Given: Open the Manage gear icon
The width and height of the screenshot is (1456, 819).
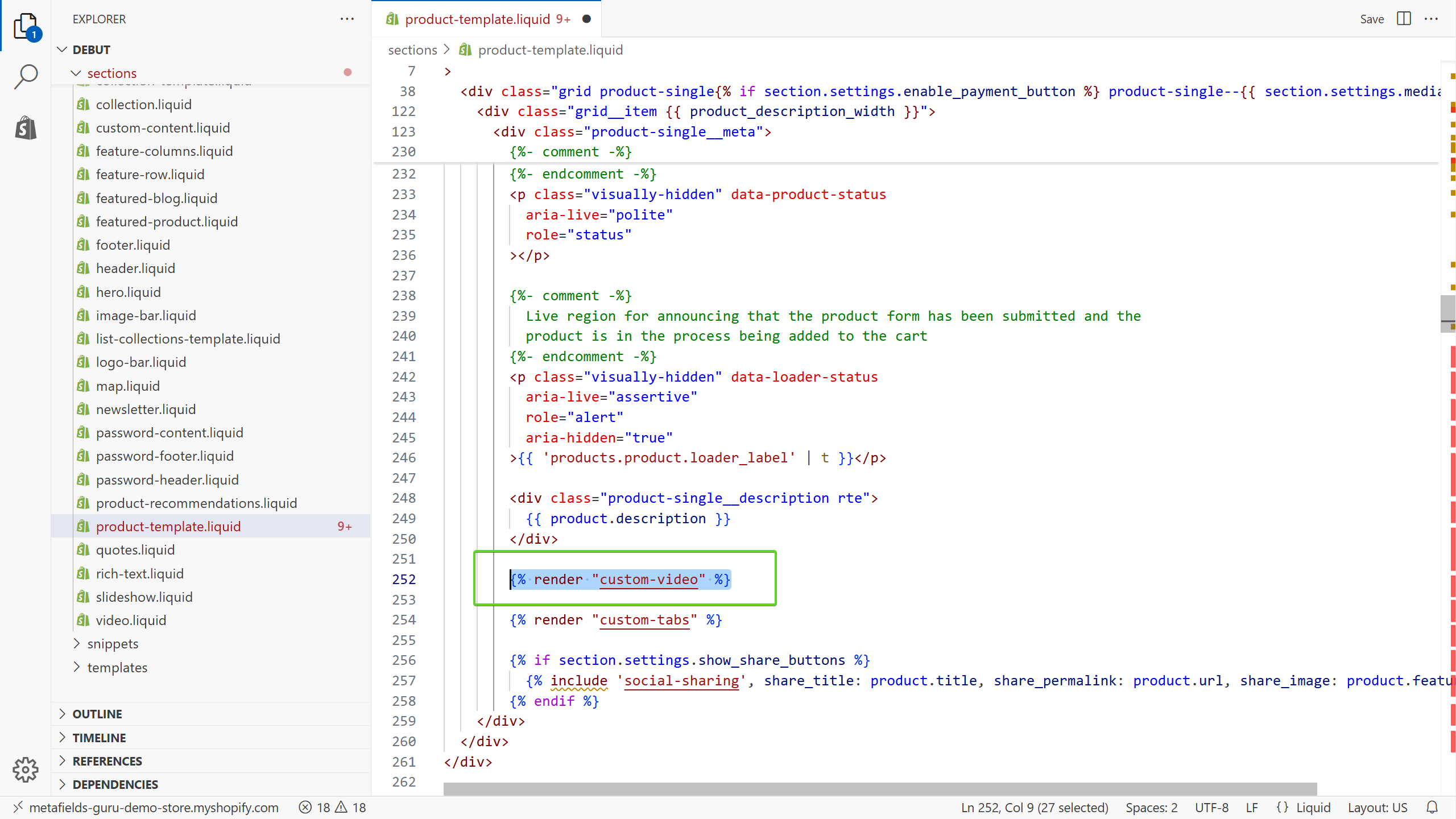Looking at the screenshot, I should click(26, 770).
